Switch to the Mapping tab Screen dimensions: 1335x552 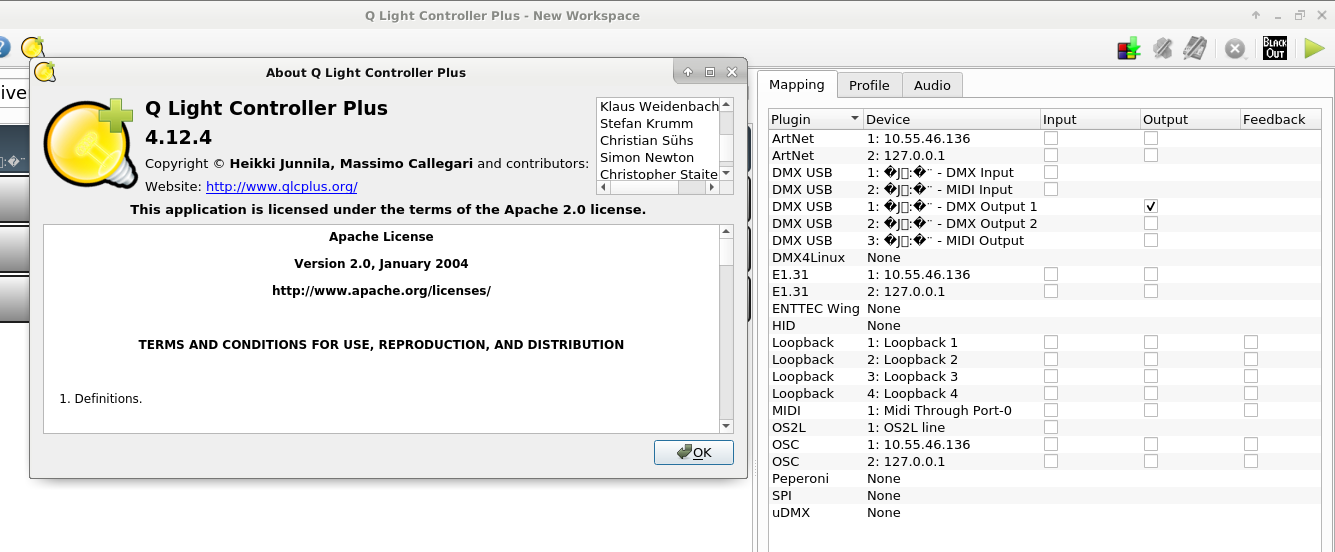point(797,85)
